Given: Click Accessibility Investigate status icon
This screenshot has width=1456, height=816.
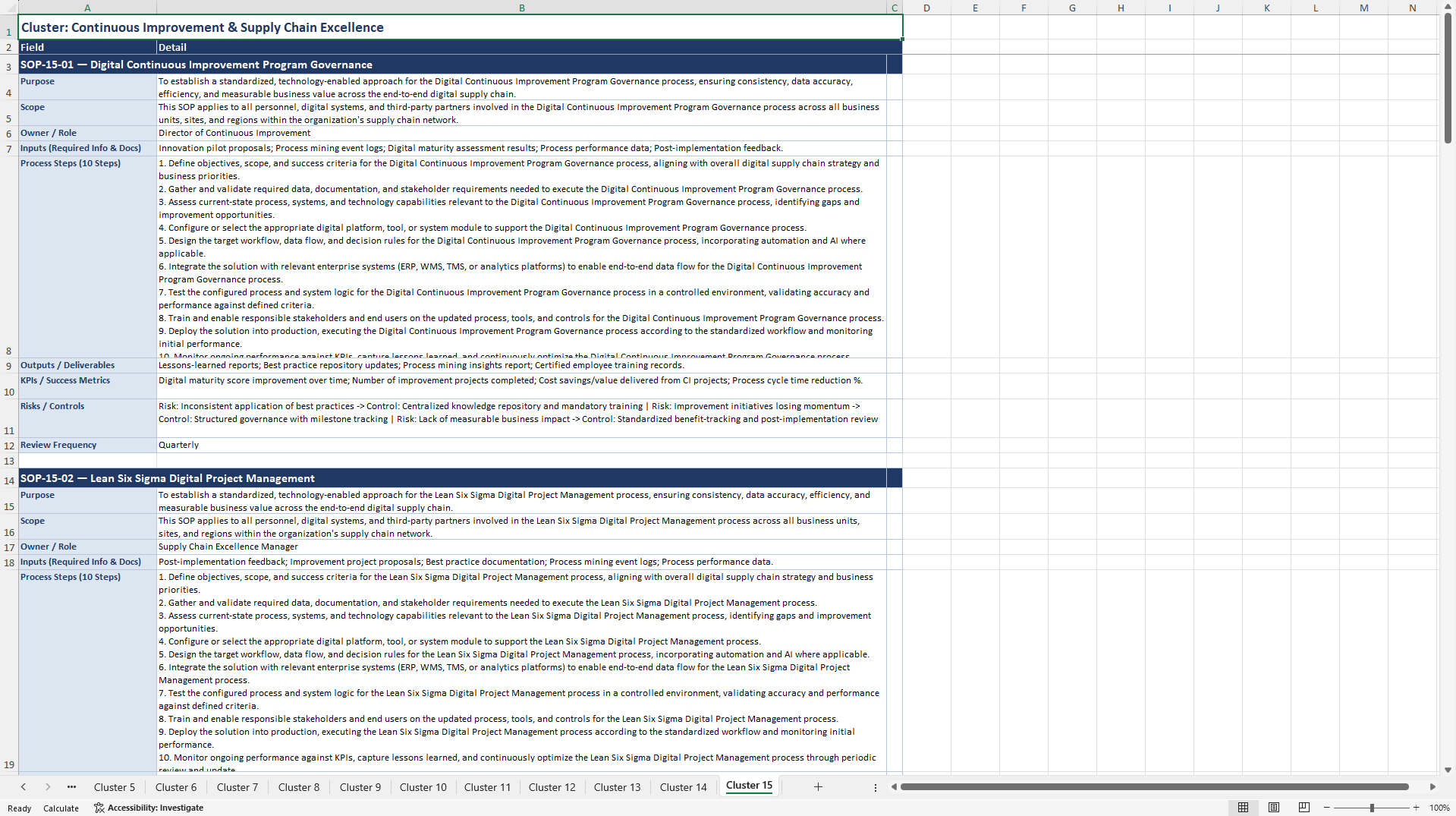Looking at the screenshot, I should 99,808.
